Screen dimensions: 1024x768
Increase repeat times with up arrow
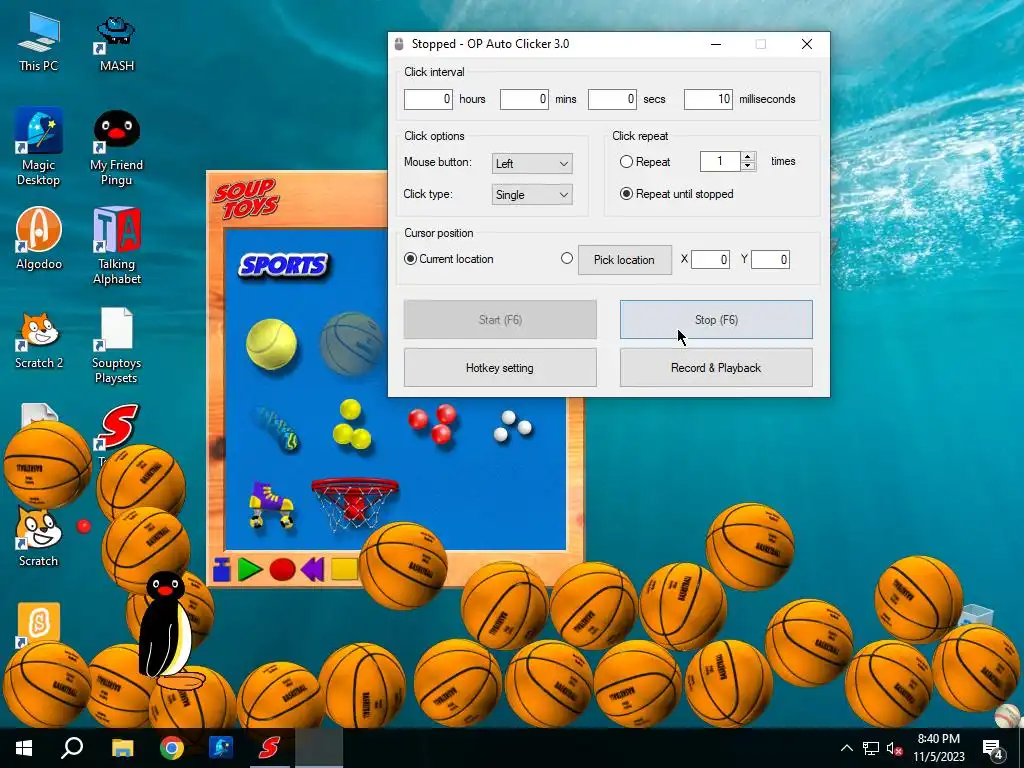click(x=748, y=156)
